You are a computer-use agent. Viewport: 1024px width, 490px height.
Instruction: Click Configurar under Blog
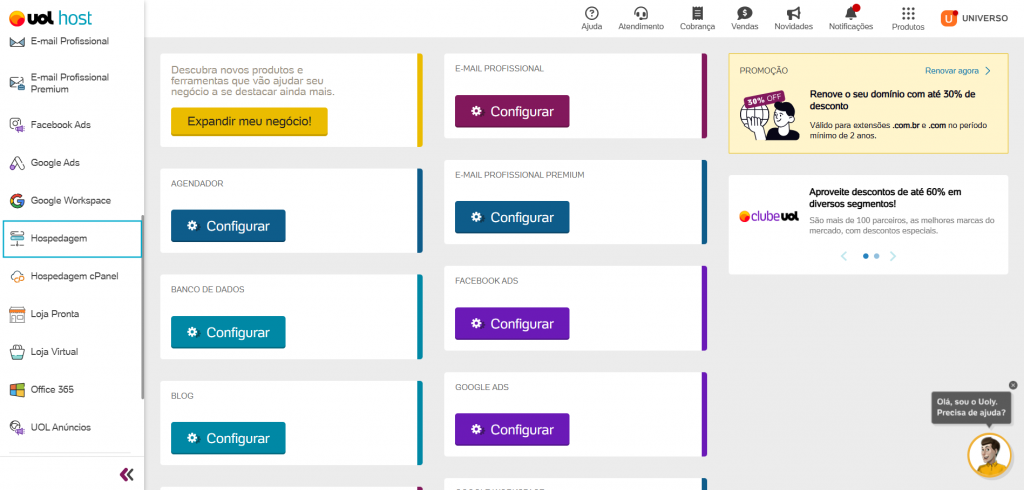point(228,438)
